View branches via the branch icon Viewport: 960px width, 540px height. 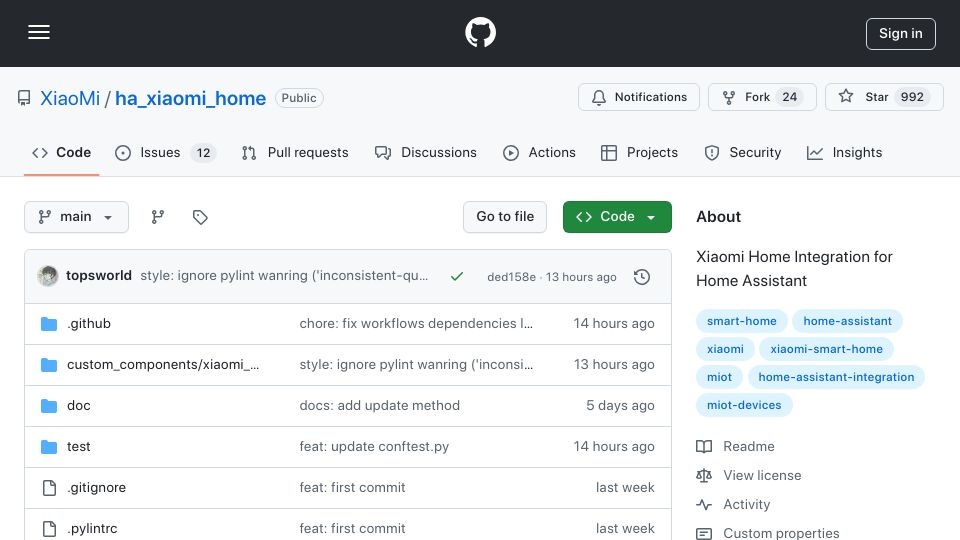158,217
